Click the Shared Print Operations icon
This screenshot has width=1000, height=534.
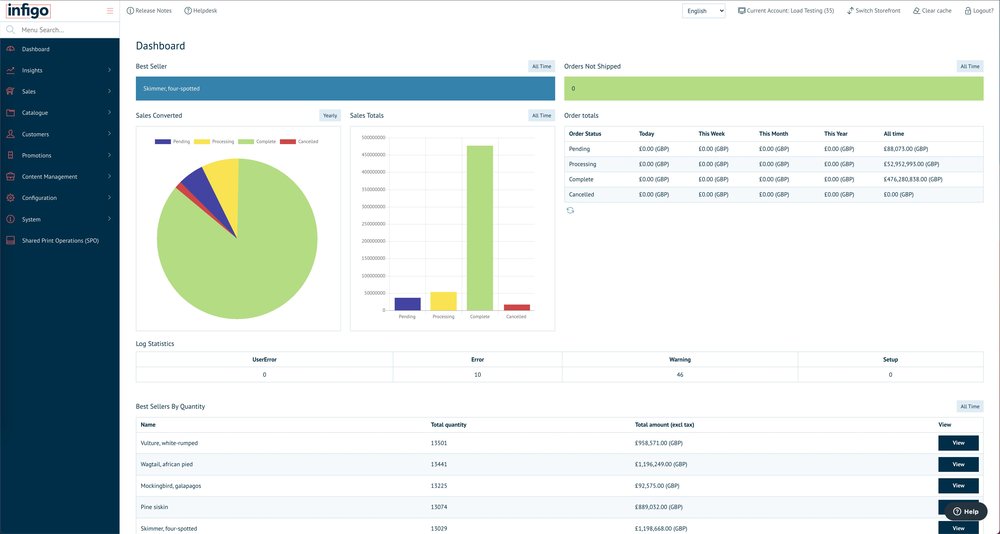pyautogui.click(x=10, y=241)
